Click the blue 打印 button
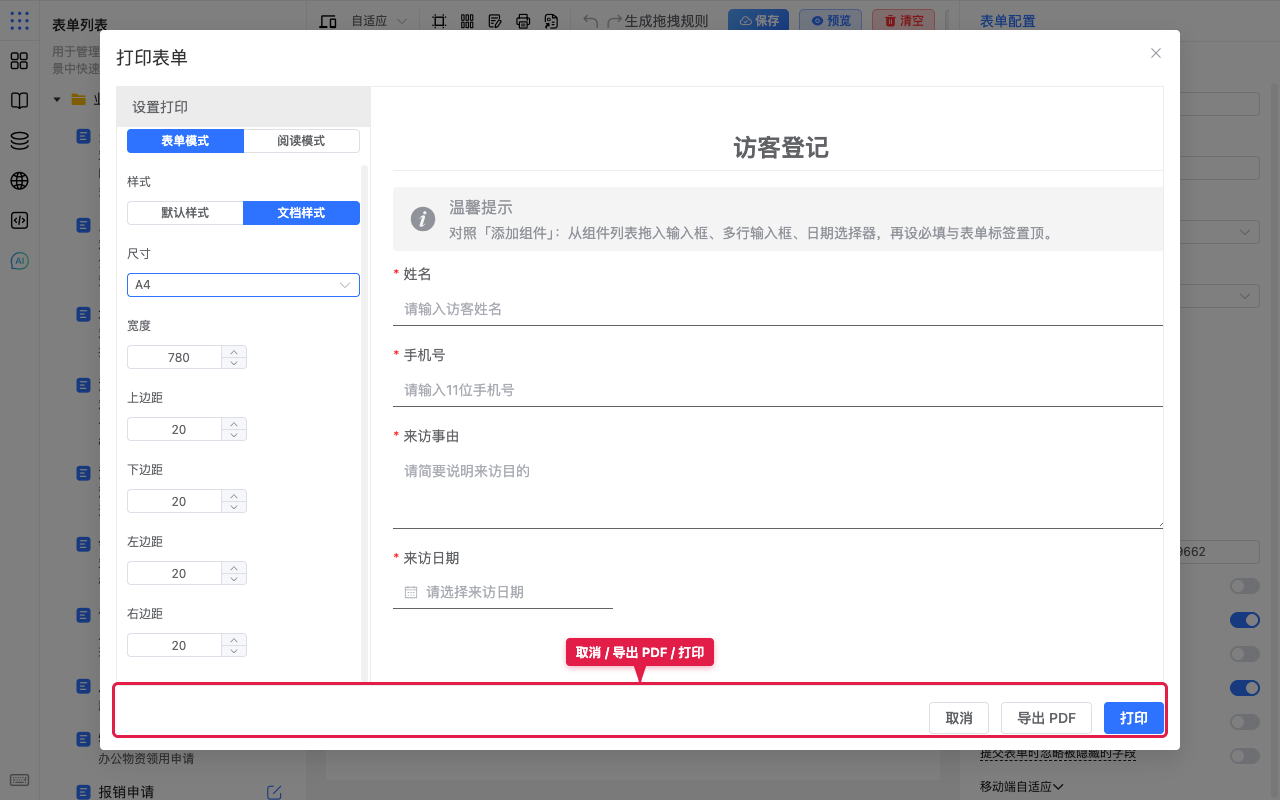Image resolution: width=1280 pixels, height=800 pixels. [1134, 718]
